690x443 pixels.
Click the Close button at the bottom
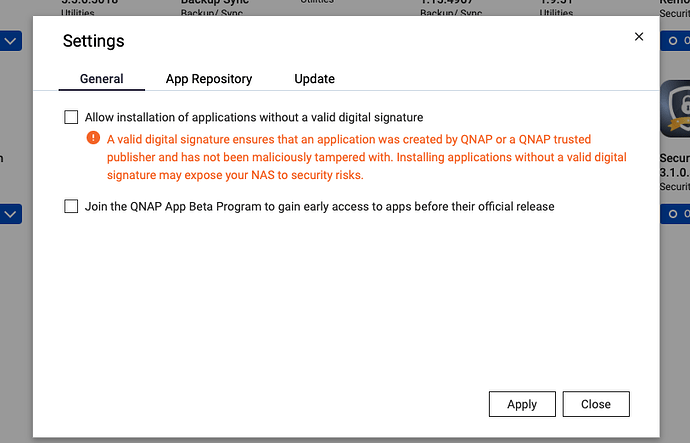pyautogui.click(x=595, y=404)
